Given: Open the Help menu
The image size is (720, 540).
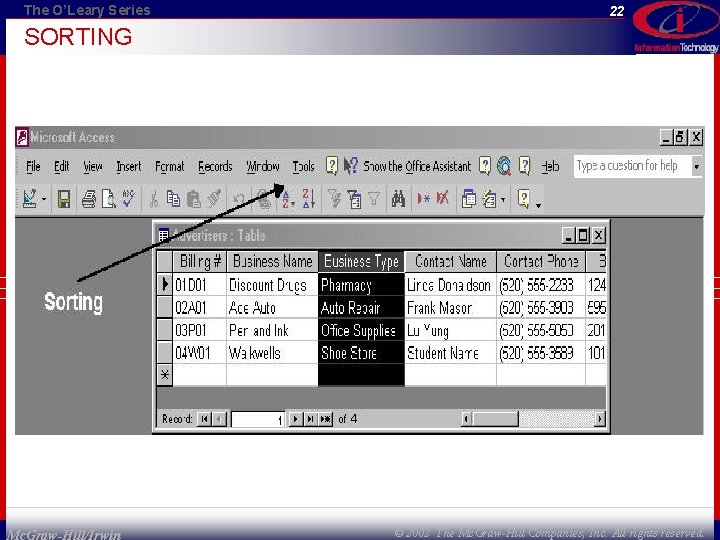Looking at the screenshot, I should tap(550, 166).
